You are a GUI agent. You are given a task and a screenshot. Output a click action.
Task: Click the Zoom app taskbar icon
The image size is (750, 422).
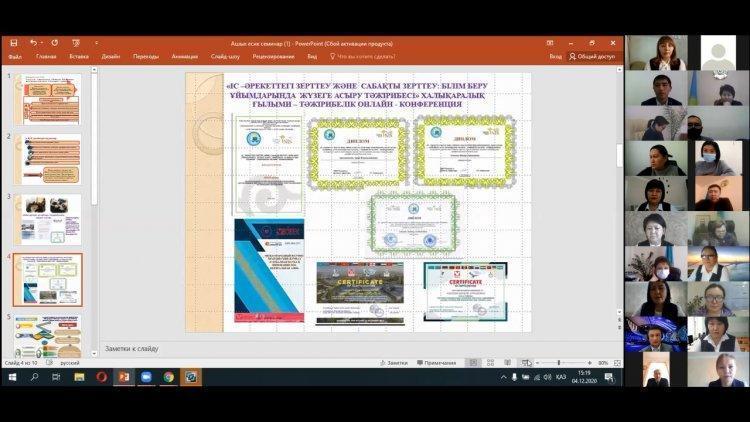(146, 377)
